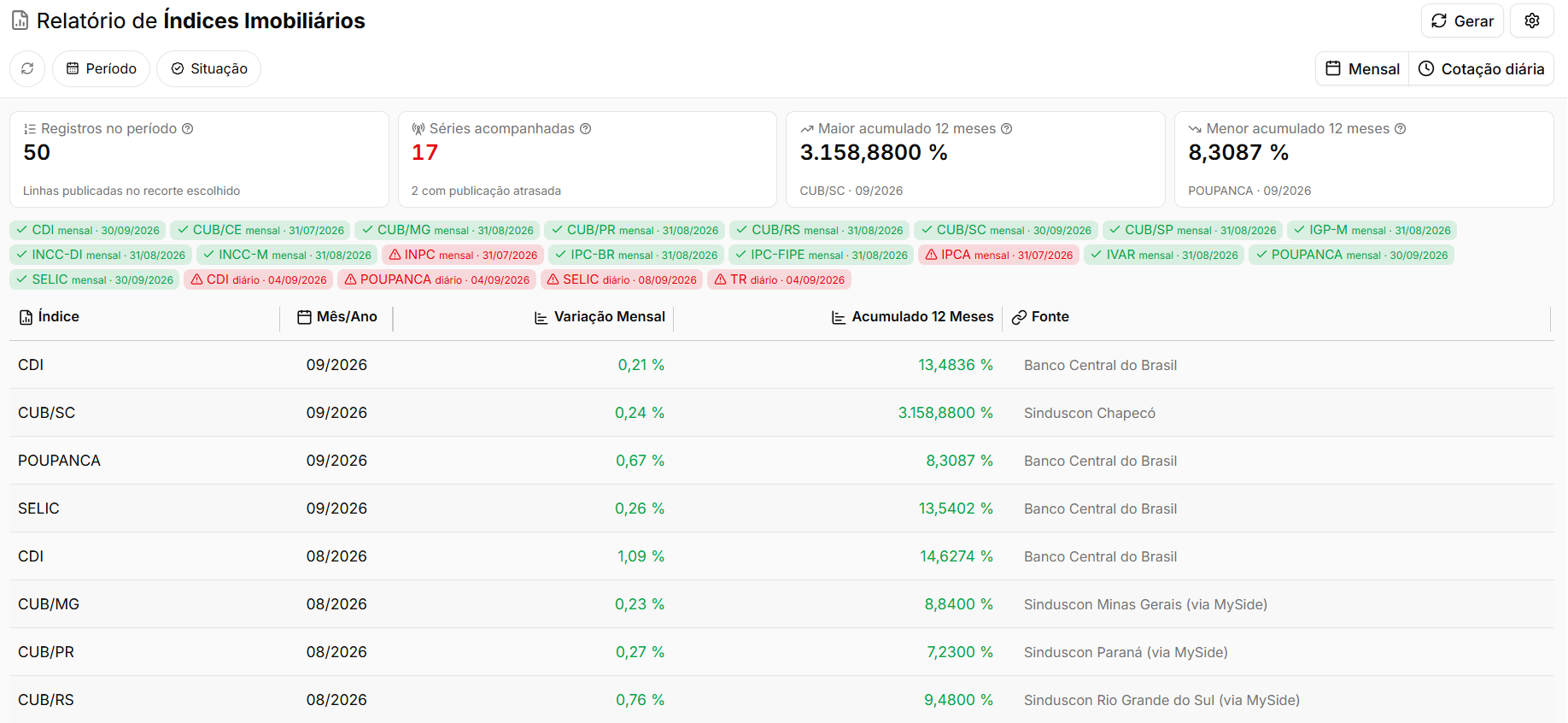Select the CUB/CE mensal status chip
The image size is (1568, 723).
coord(260,230)
